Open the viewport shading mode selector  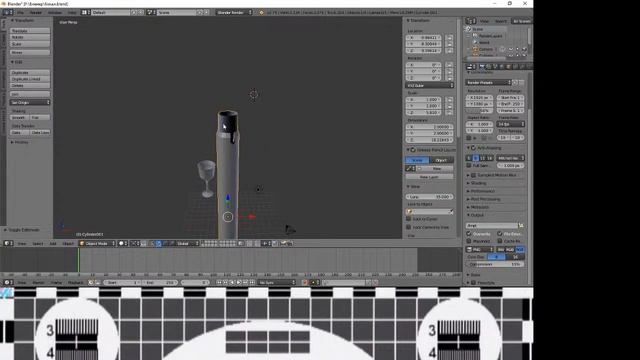point(122,244)
